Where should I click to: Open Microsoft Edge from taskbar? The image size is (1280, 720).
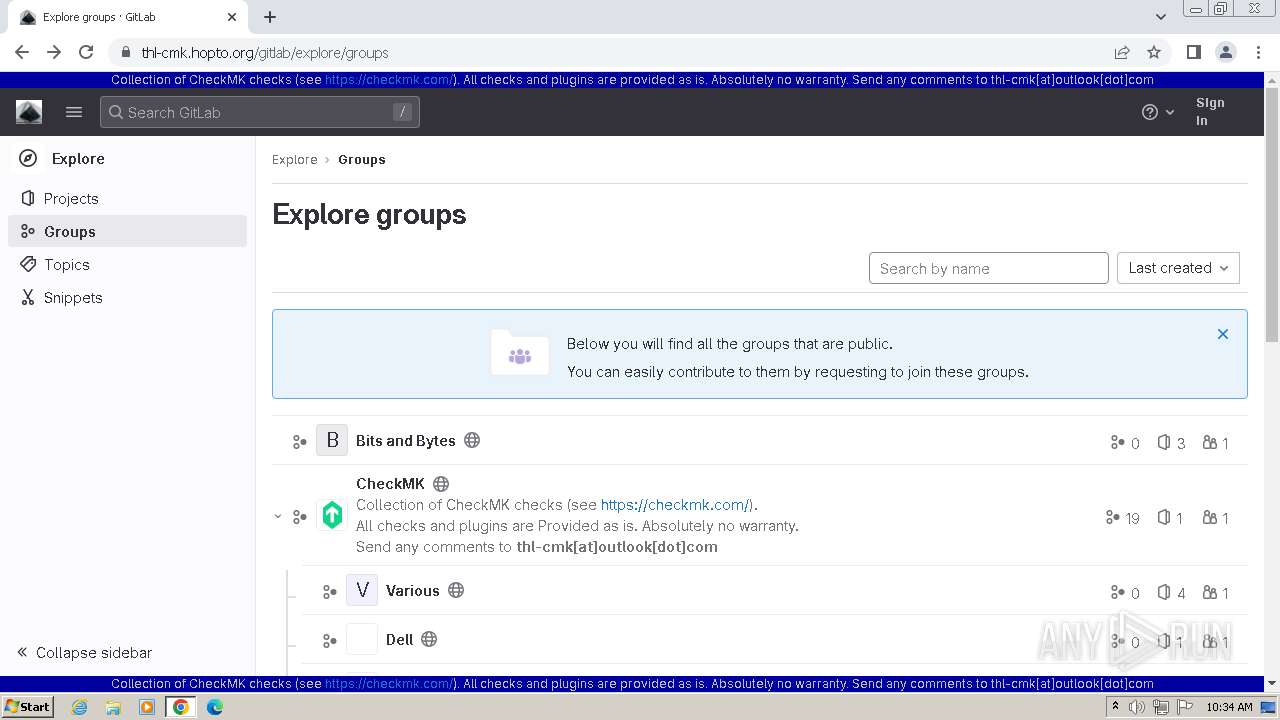214,707
